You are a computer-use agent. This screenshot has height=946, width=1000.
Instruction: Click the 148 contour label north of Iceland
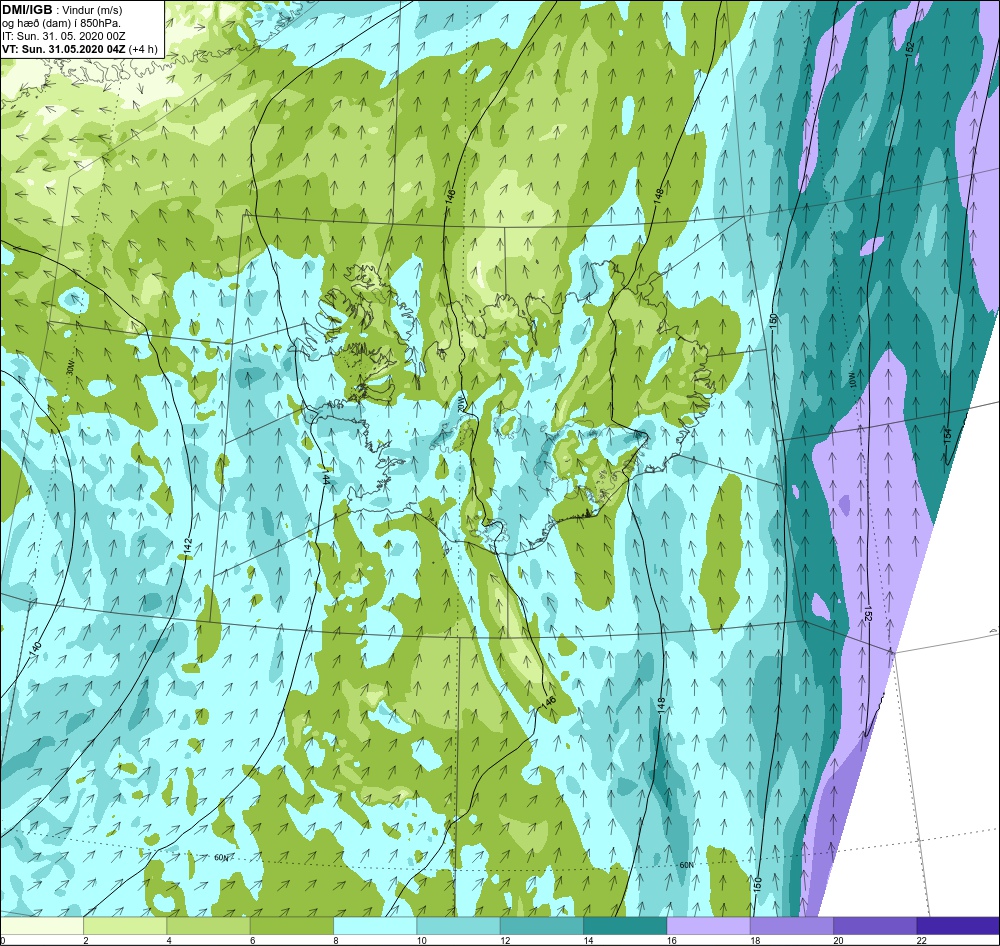pos(659,196)
